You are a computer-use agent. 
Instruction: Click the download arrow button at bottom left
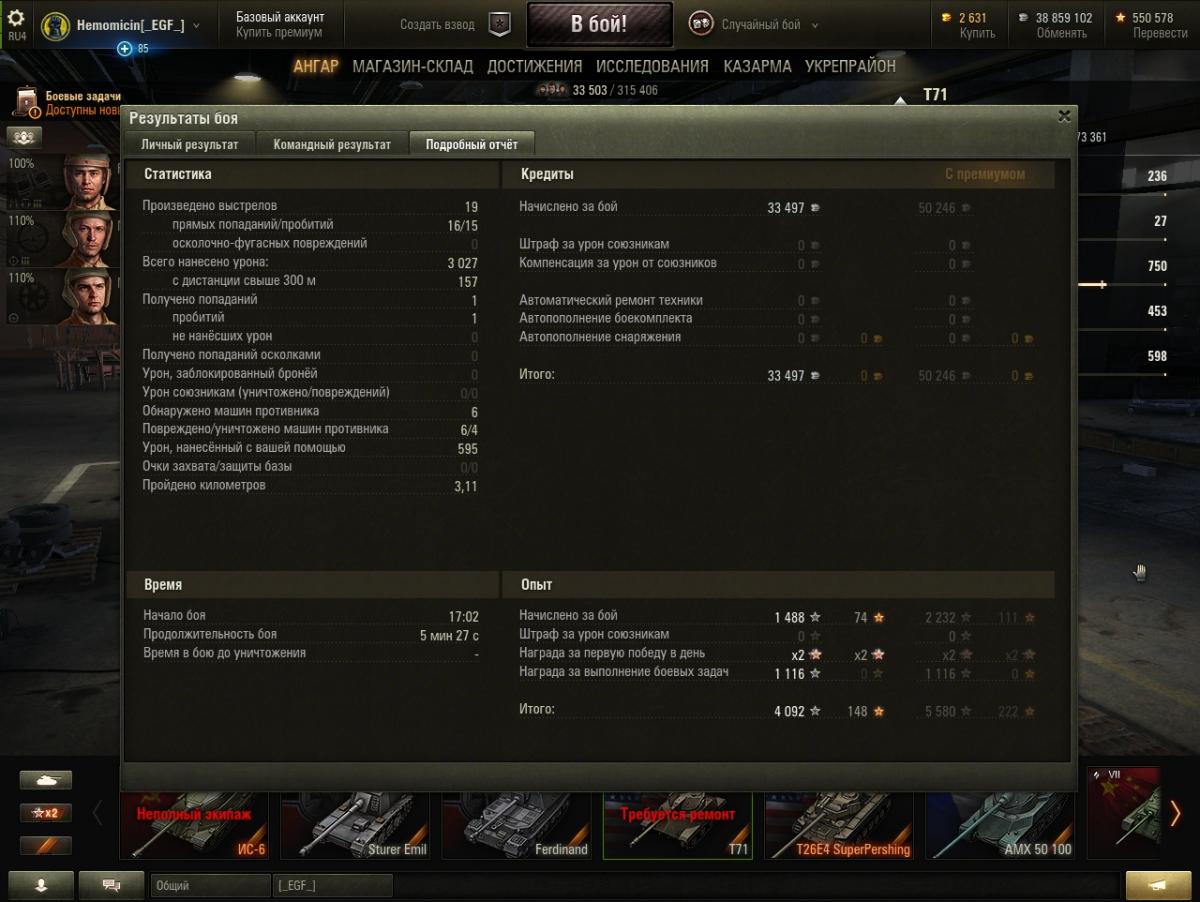[41, 885]
